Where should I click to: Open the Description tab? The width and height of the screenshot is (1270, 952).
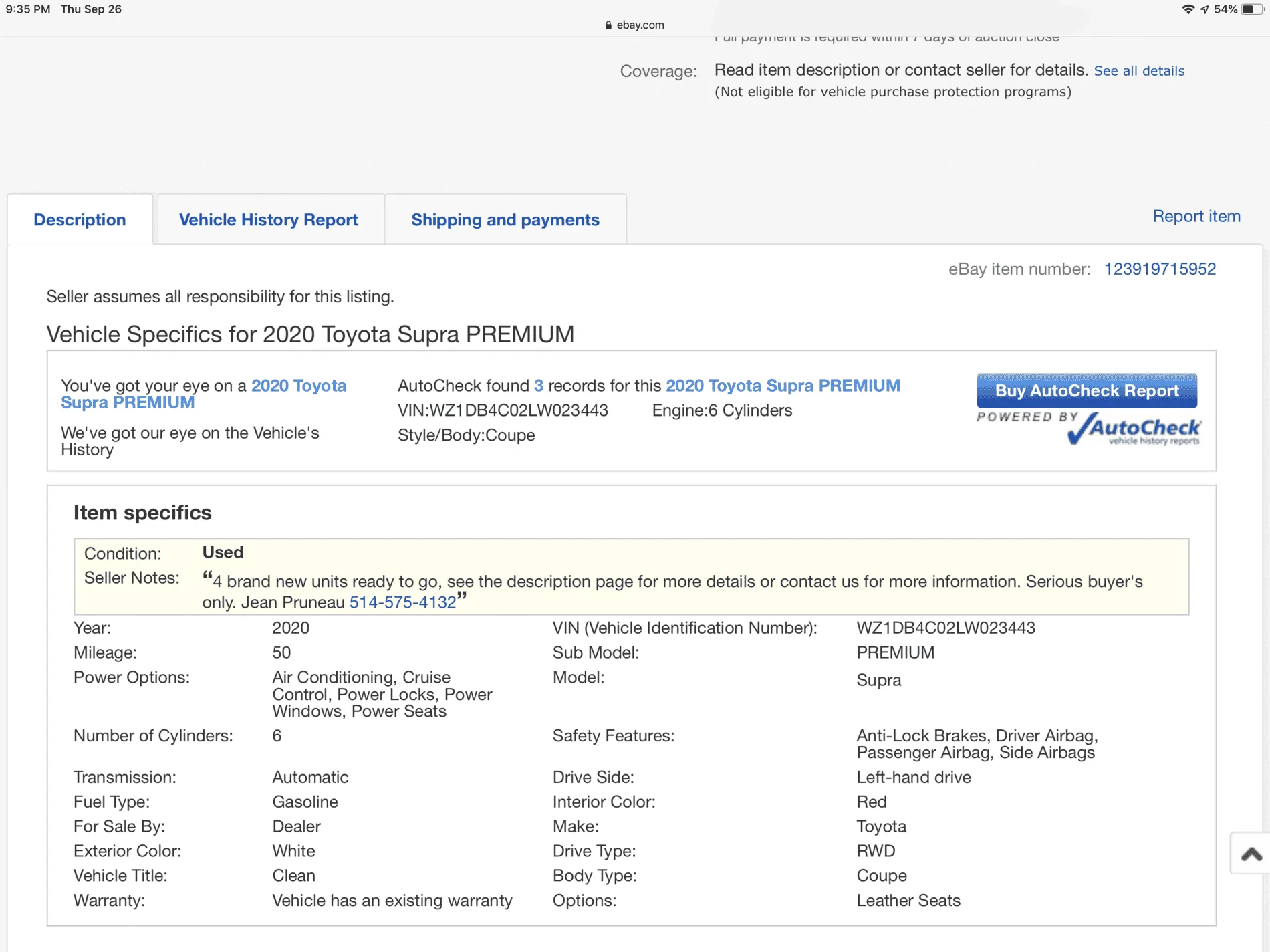tap(80, 219)
